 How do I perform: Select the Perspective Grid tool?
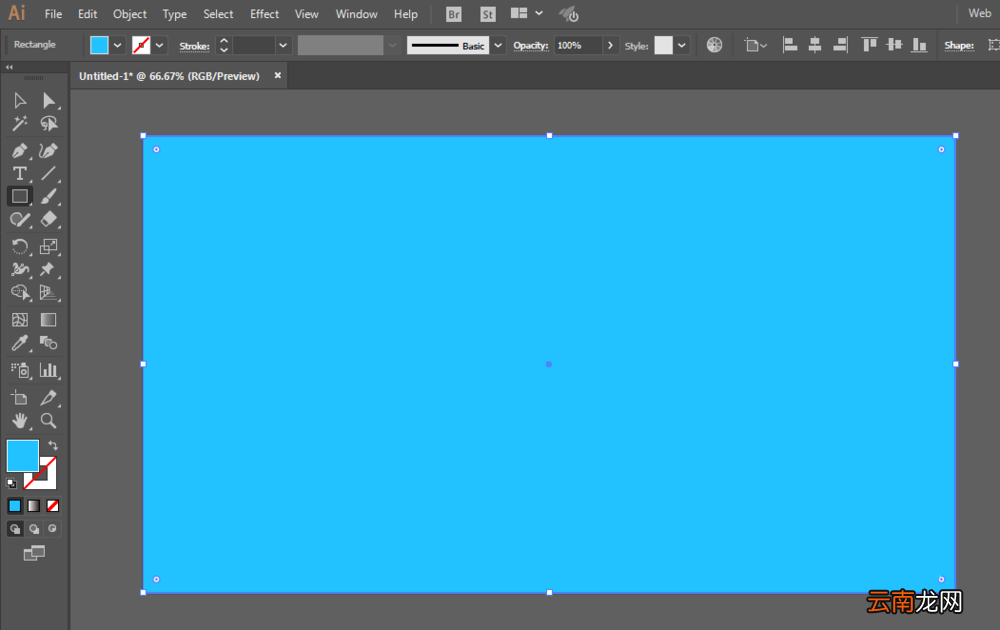click(x=48, y=292)
